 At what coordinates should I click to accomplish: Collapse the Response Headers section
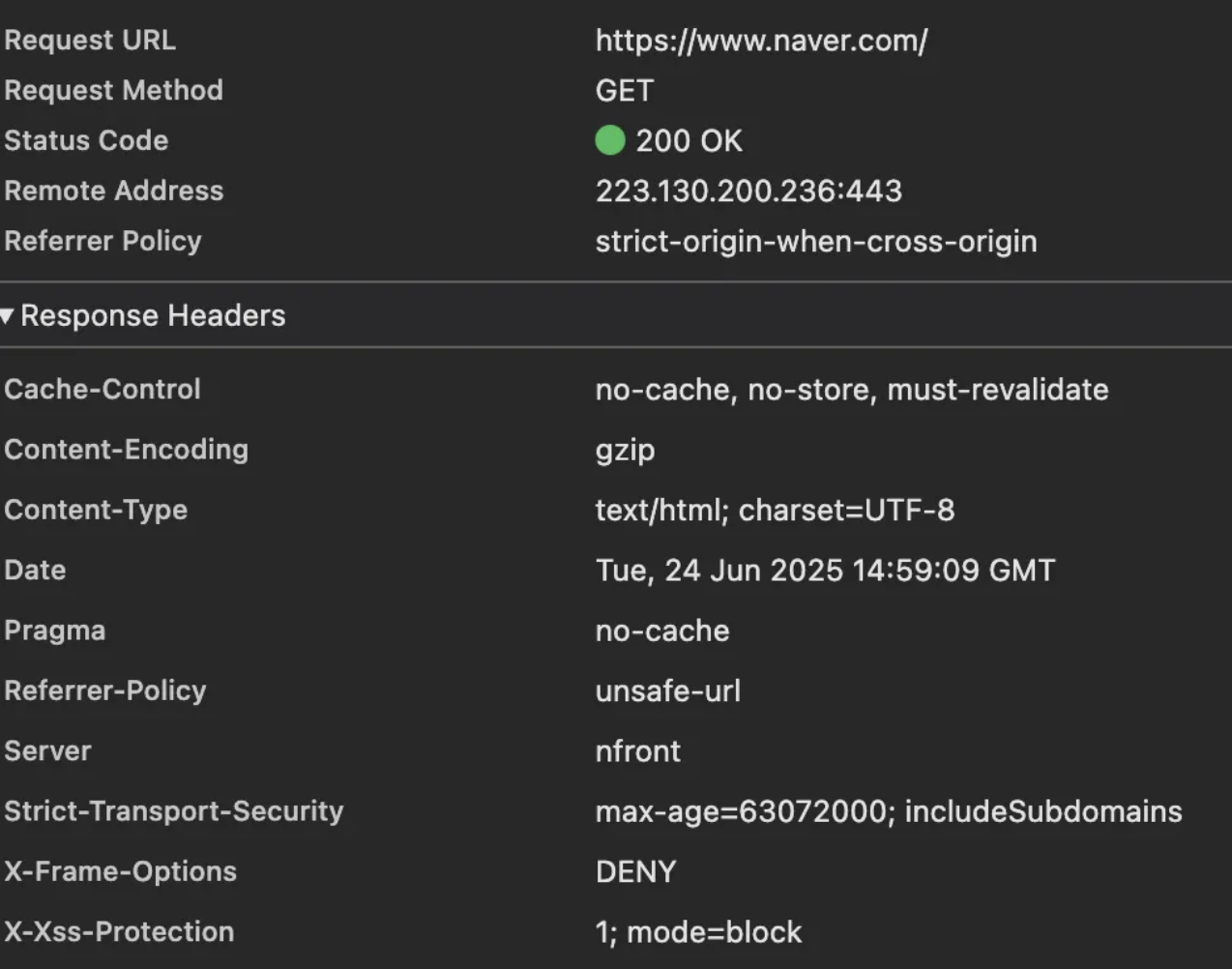click(x=9, y=316)
